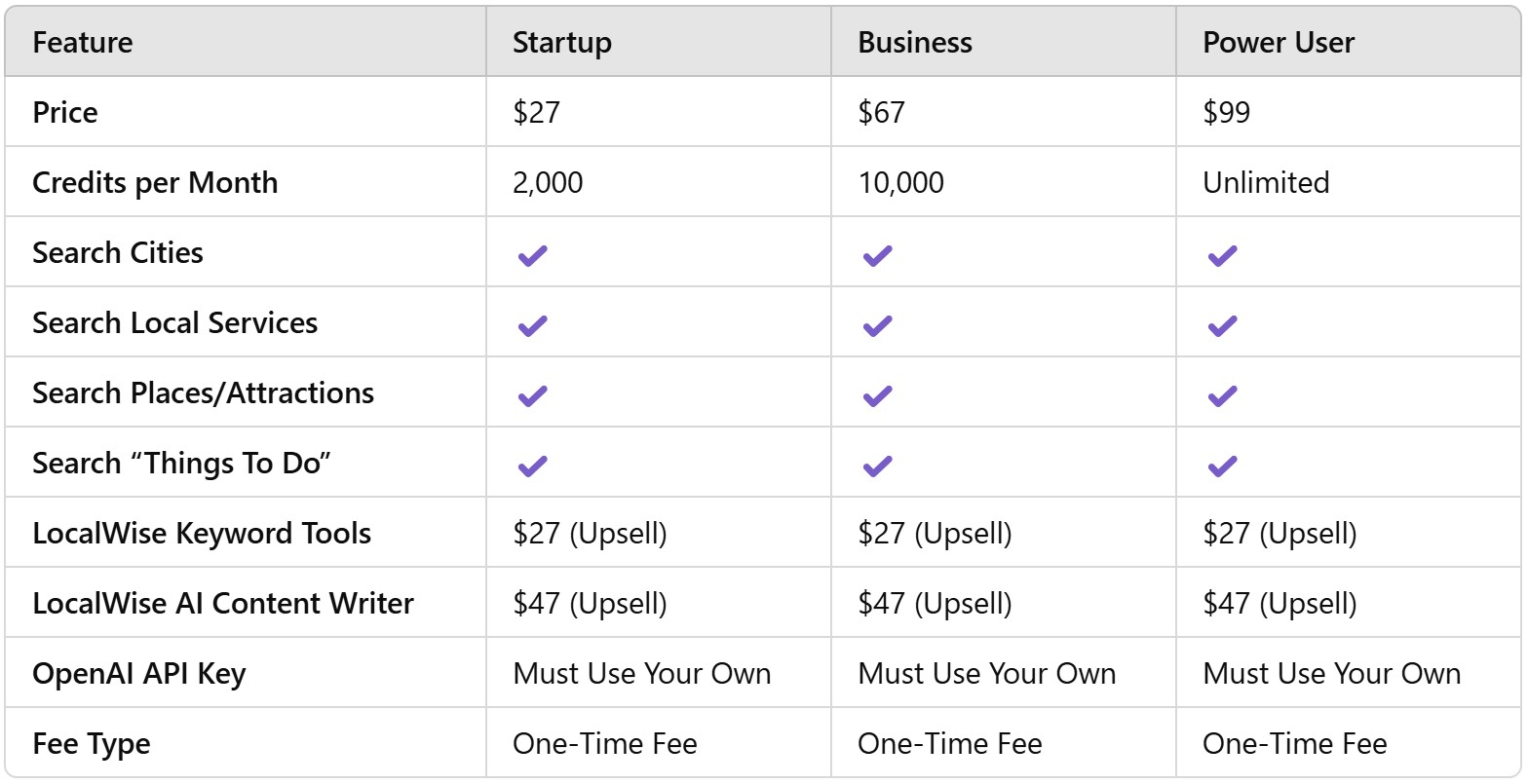Image resolution: width=1528 pixels, height=784 pixels.
Task: Click Business checkmark for Search "Things To Do"
Action: [877, 466]
